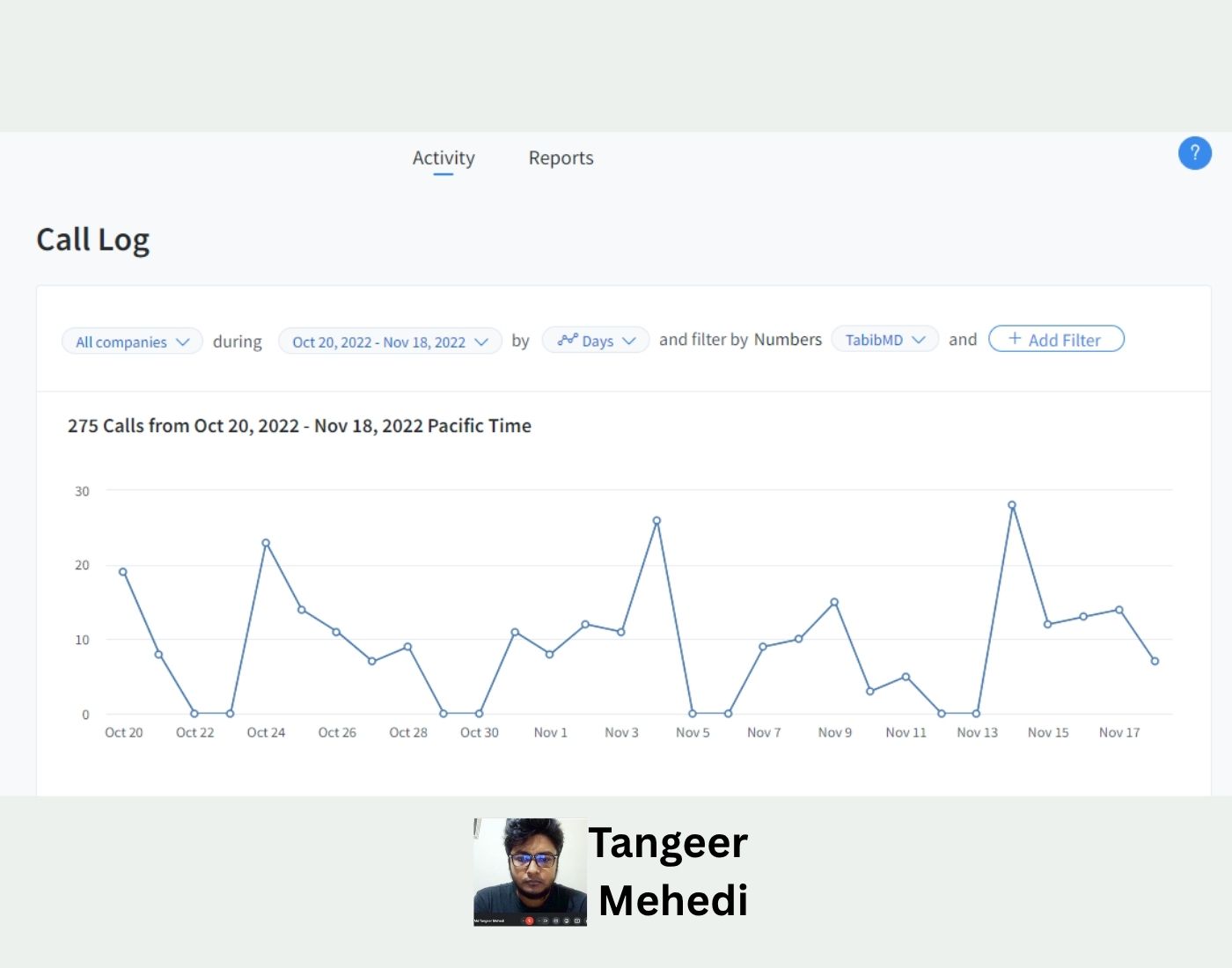This screenshot has height=968, width=1232.
Task: Click the Nov 1 data point
Action: point(550,654)
